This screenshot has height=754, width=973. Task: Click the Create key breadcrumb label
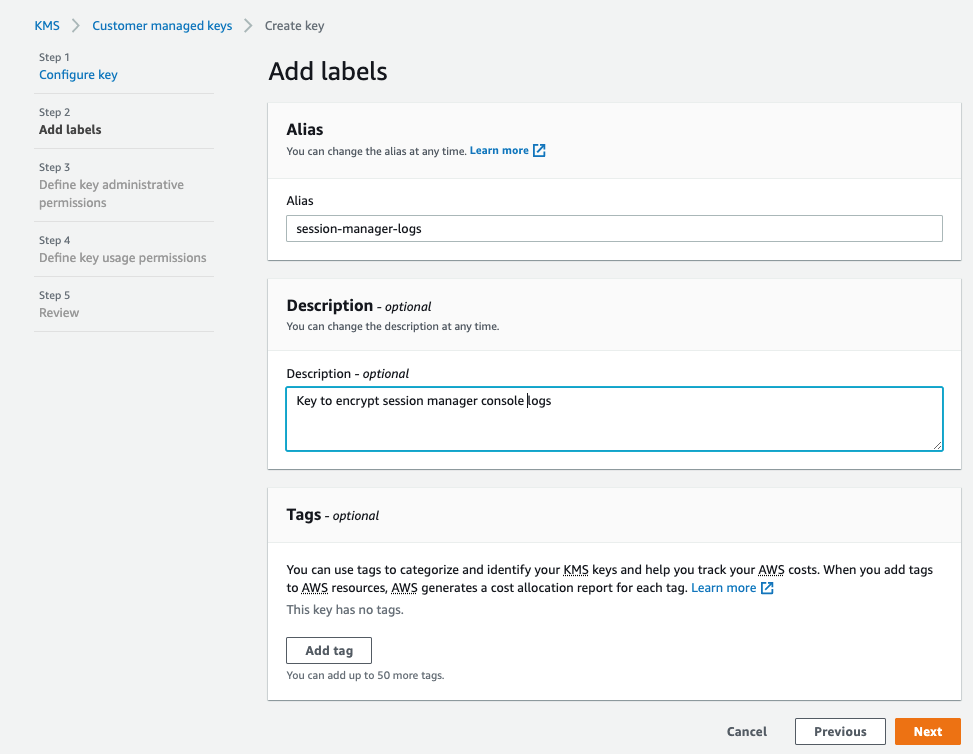pyautogui.click(x=293, y=25)
